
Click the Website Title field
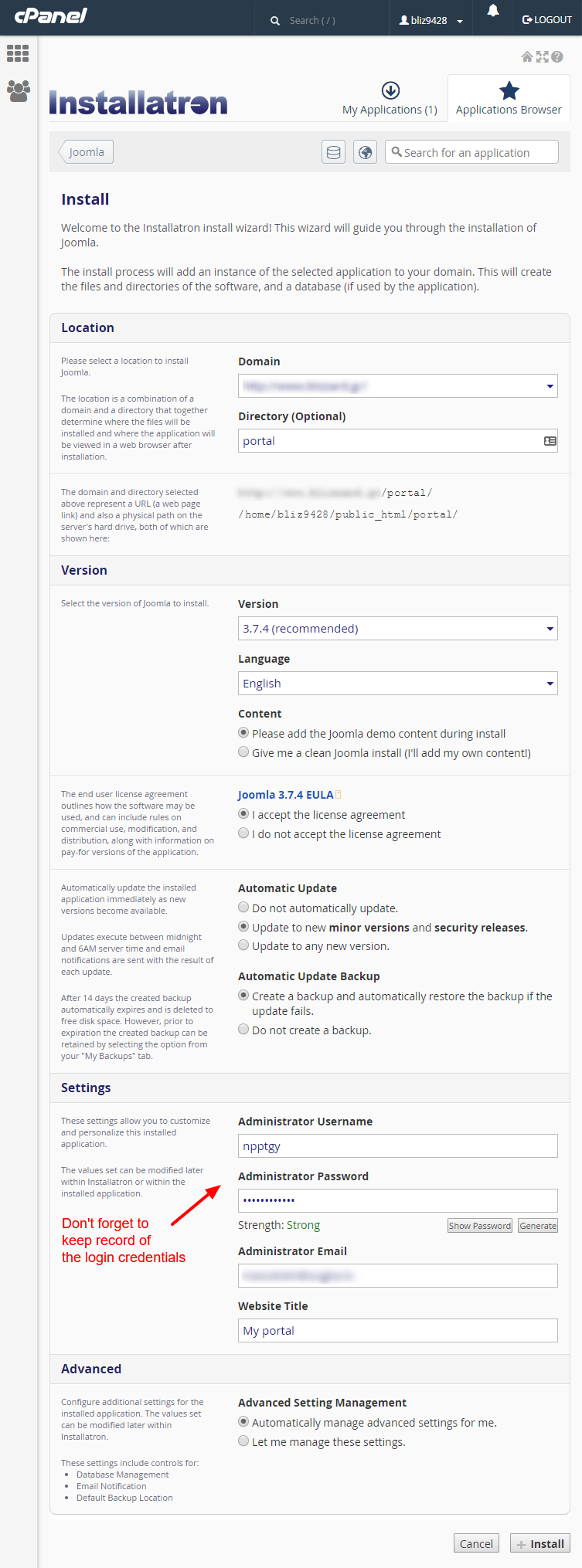(398, 1331)
